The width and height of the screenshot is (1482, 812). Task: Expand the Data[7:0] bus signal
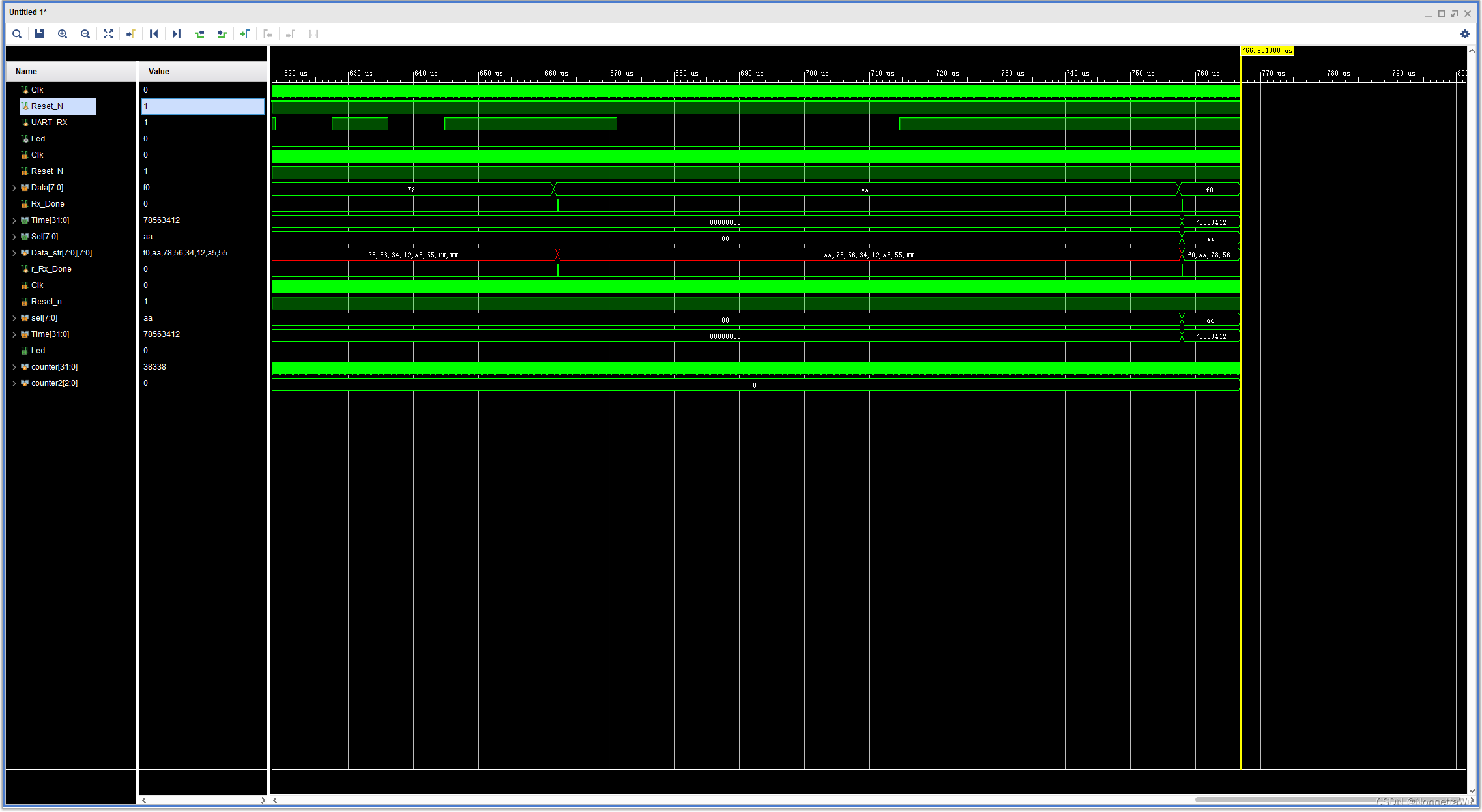[14, 188]
